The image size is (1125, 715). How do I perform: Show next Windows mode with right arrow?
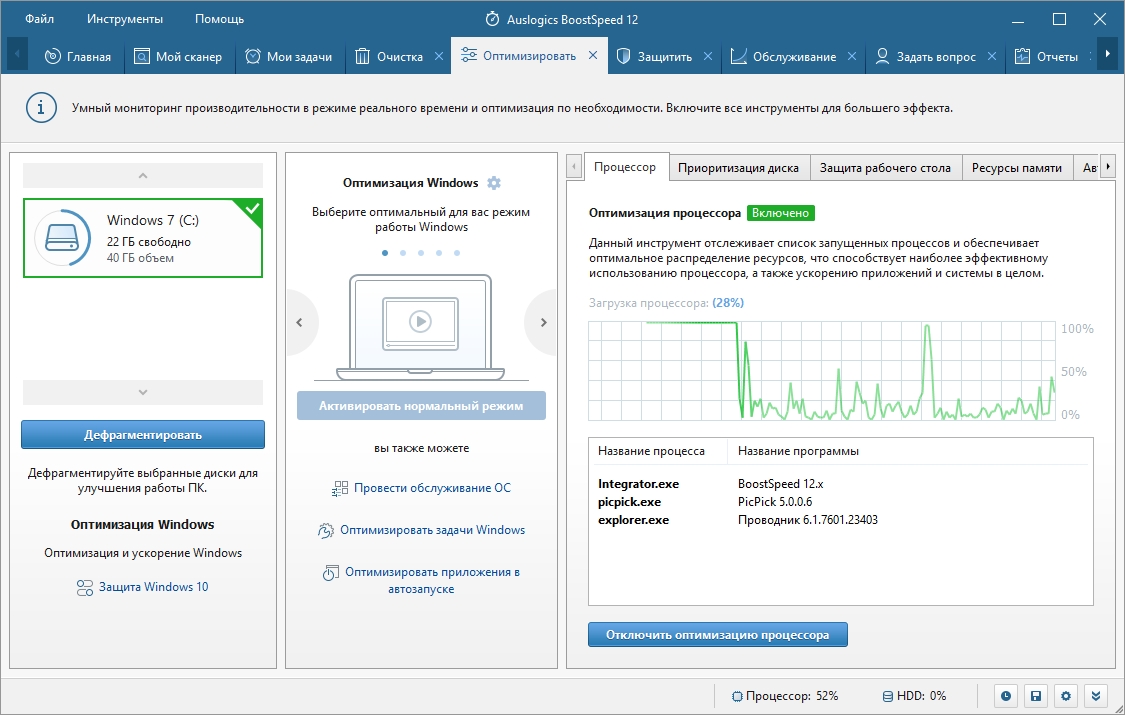543,323
